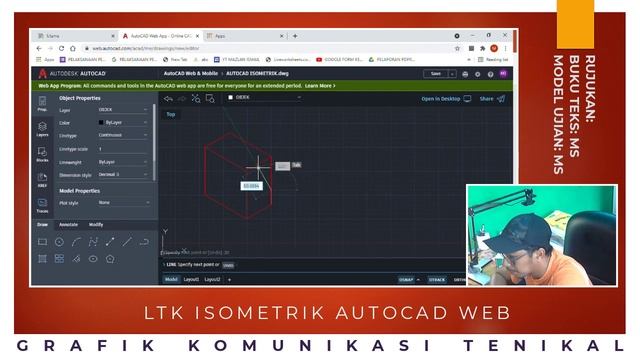Switch to the Apps browser tab
The height and width of the screenshot is (360, 640).
[x=244, y=36]
